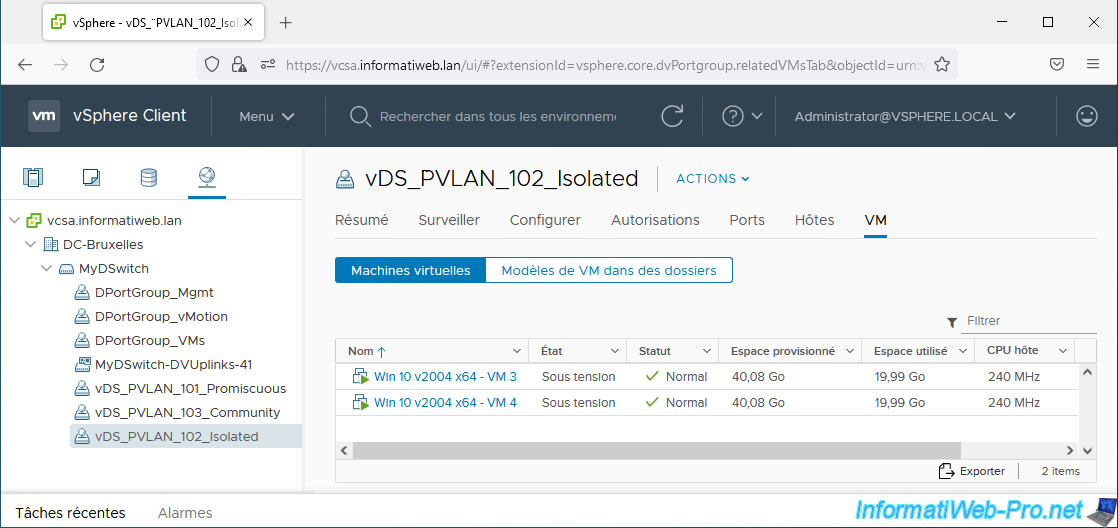Collapse the DC-Bruxelles datacenter node
The image size is (1118, 528).
point(31,244)
